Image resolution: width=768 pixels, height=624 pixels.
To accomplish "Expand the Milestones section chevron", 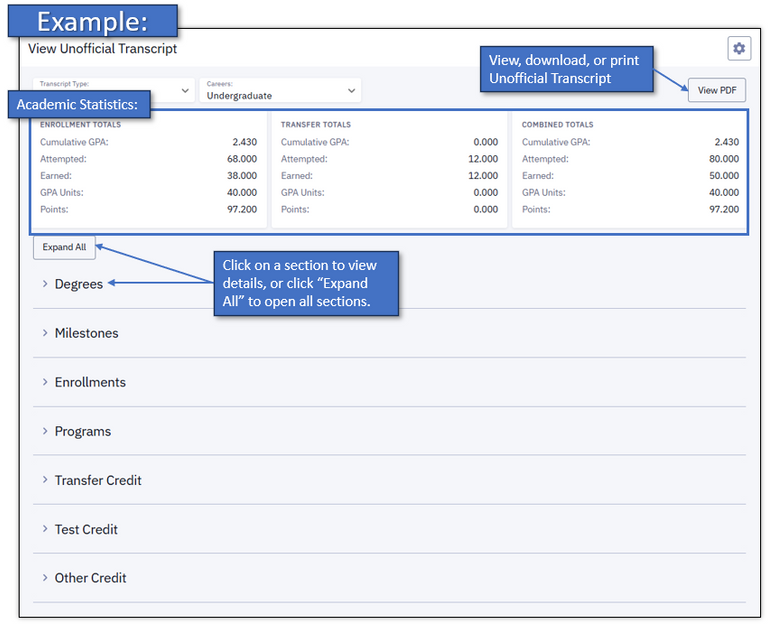I will [45, 333].
